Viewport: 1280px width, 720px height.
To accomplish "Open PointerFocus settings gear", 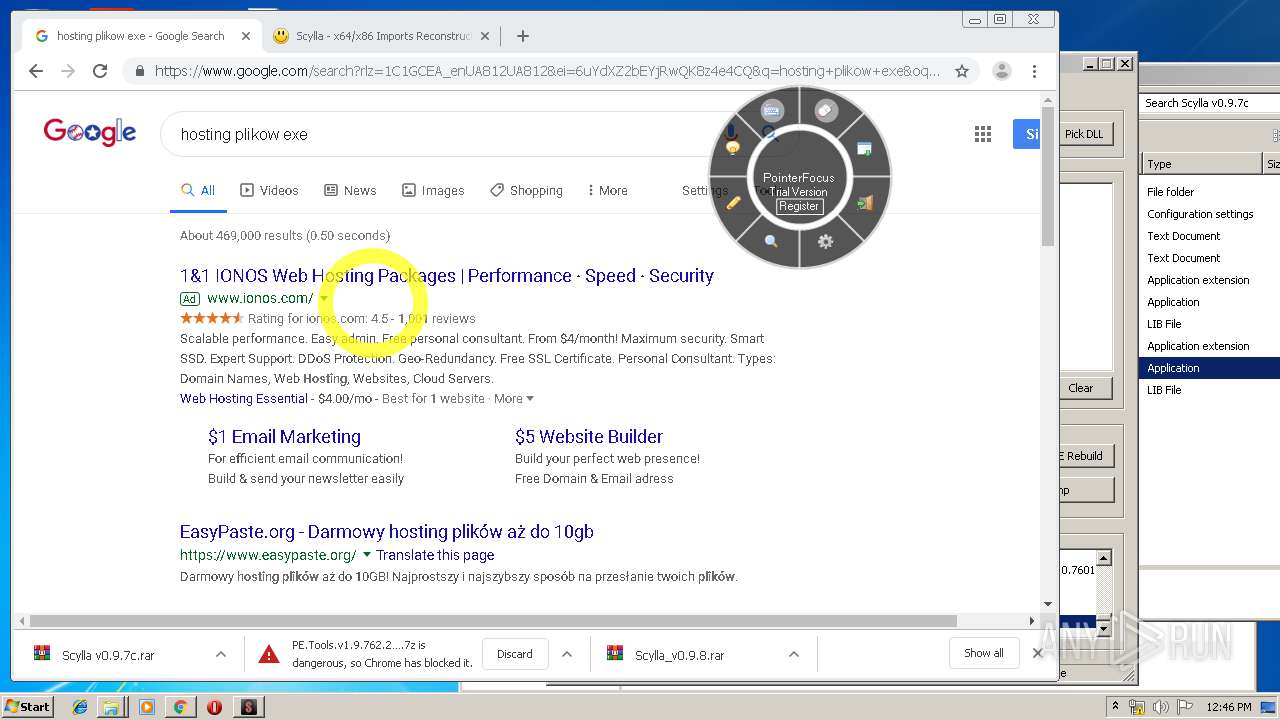I will point(825,241).
